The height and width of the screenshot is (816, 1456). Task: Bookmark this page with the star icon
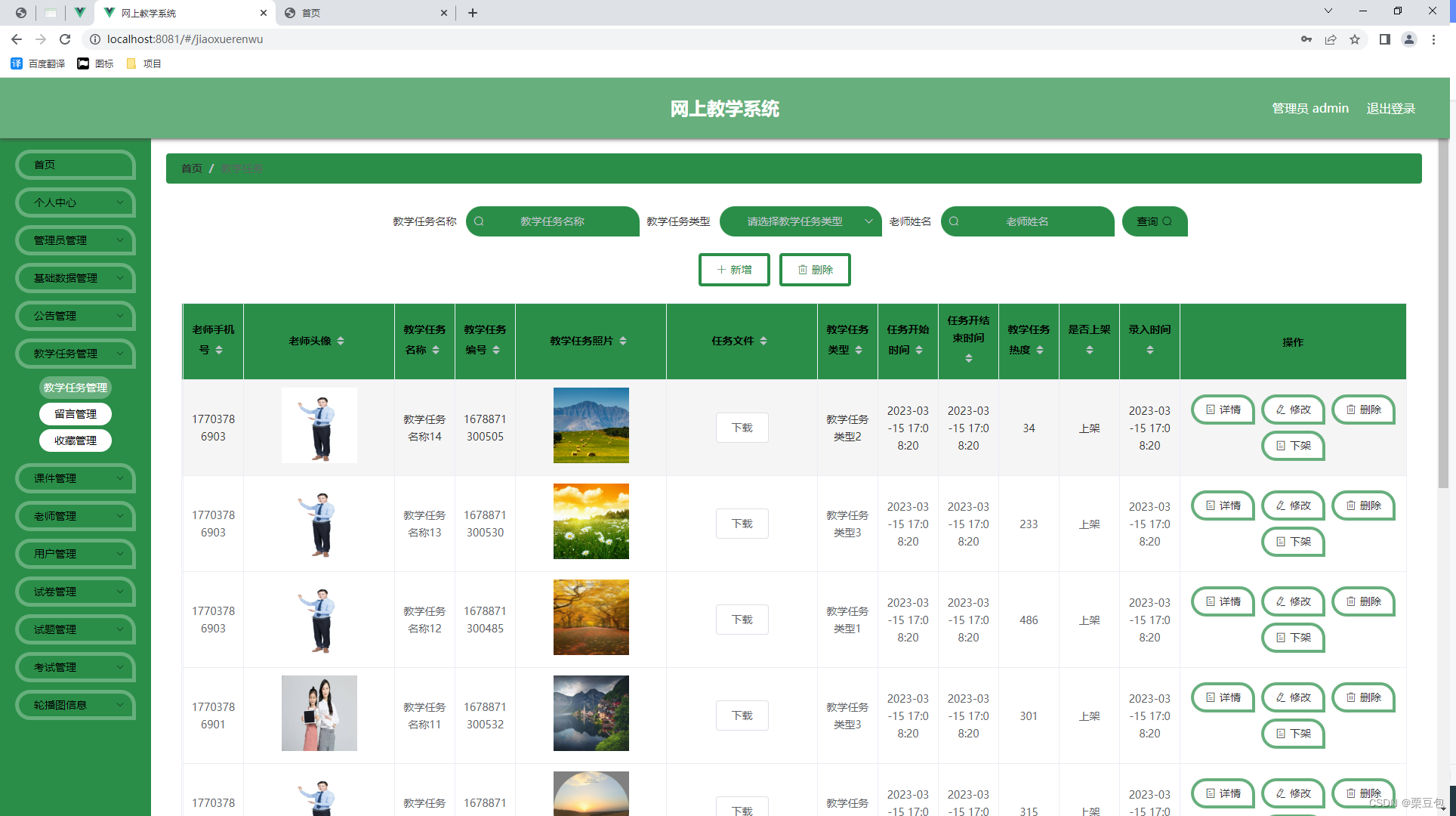1355,39
